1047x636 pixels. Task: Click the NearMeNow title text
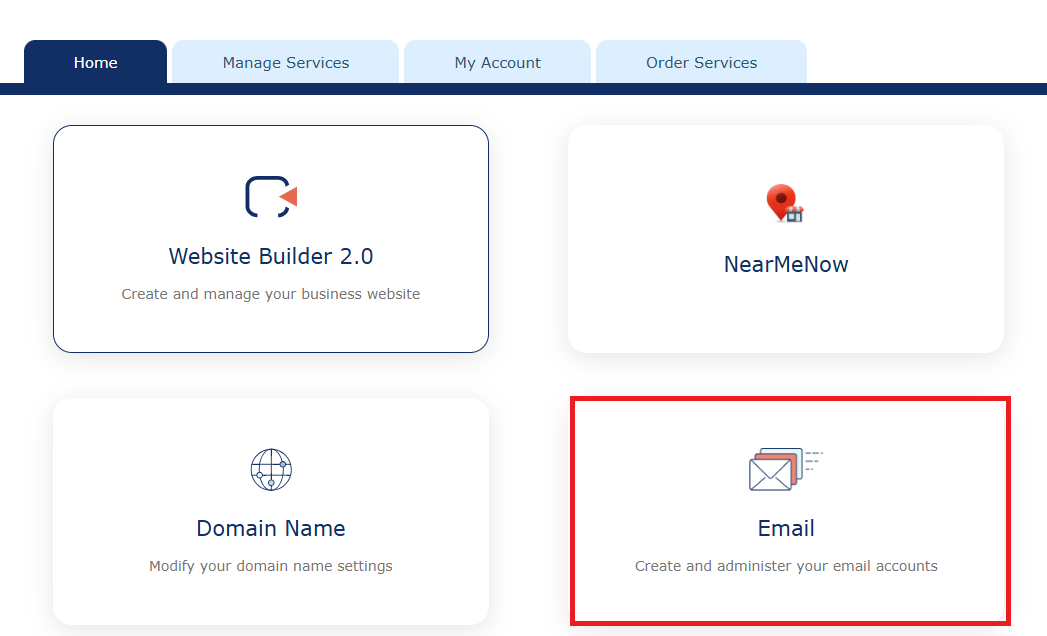[786, 264]
